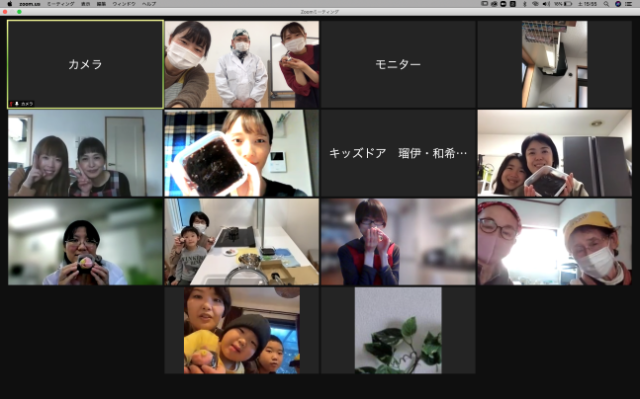Select video tile with white-coated chef
This screenshot has width=640, height=399.
pos(242,64)
